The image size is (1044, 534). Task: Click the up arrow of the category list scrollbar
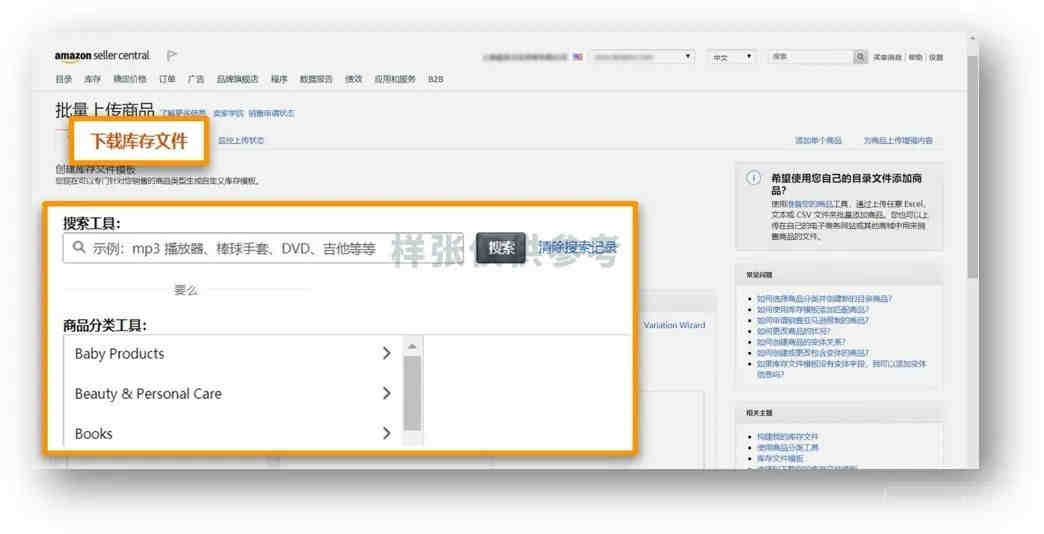pos(412,347)
